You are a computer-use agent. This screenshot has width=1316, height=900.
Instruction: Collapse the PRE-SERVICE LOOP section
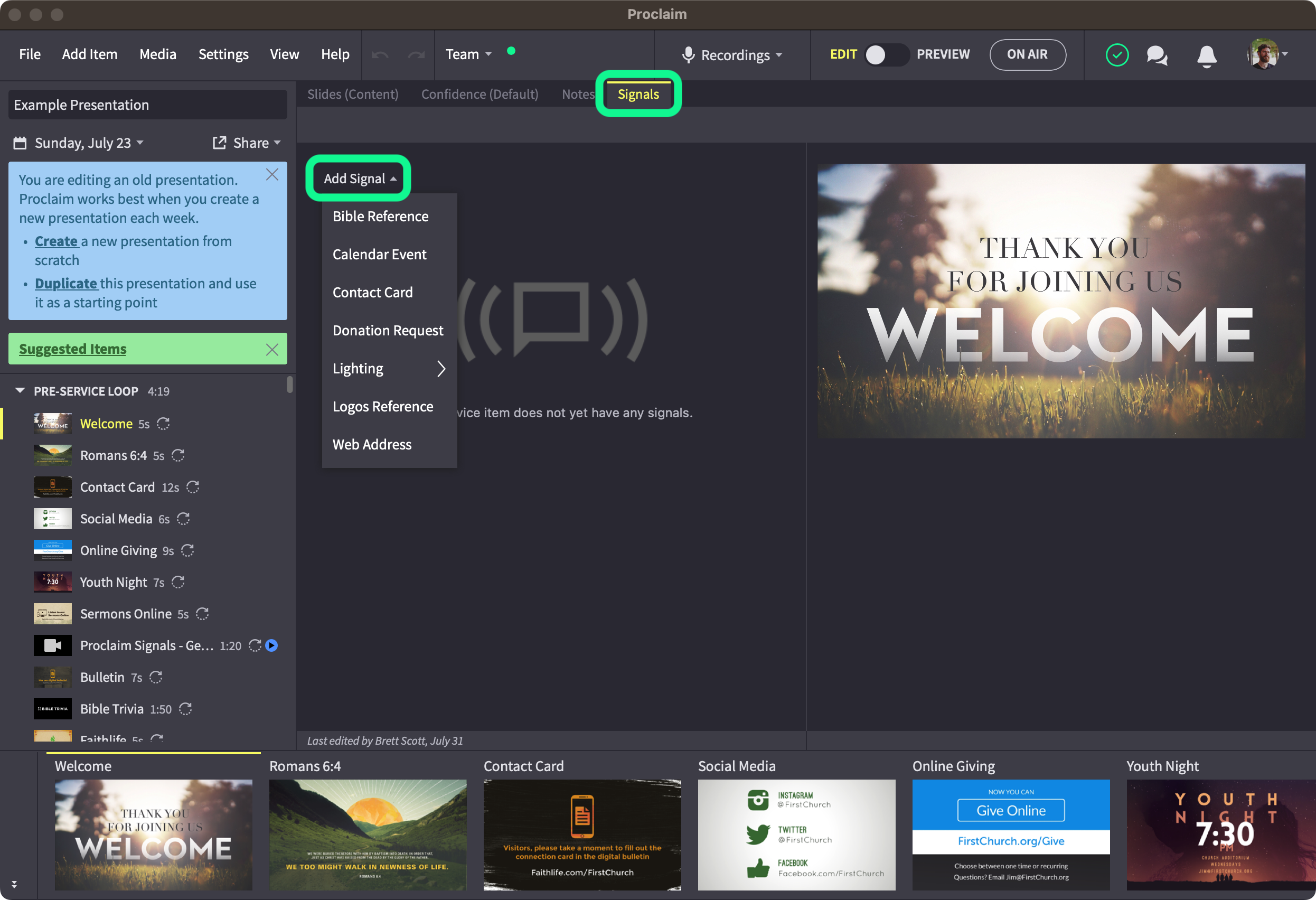[20, 391]
